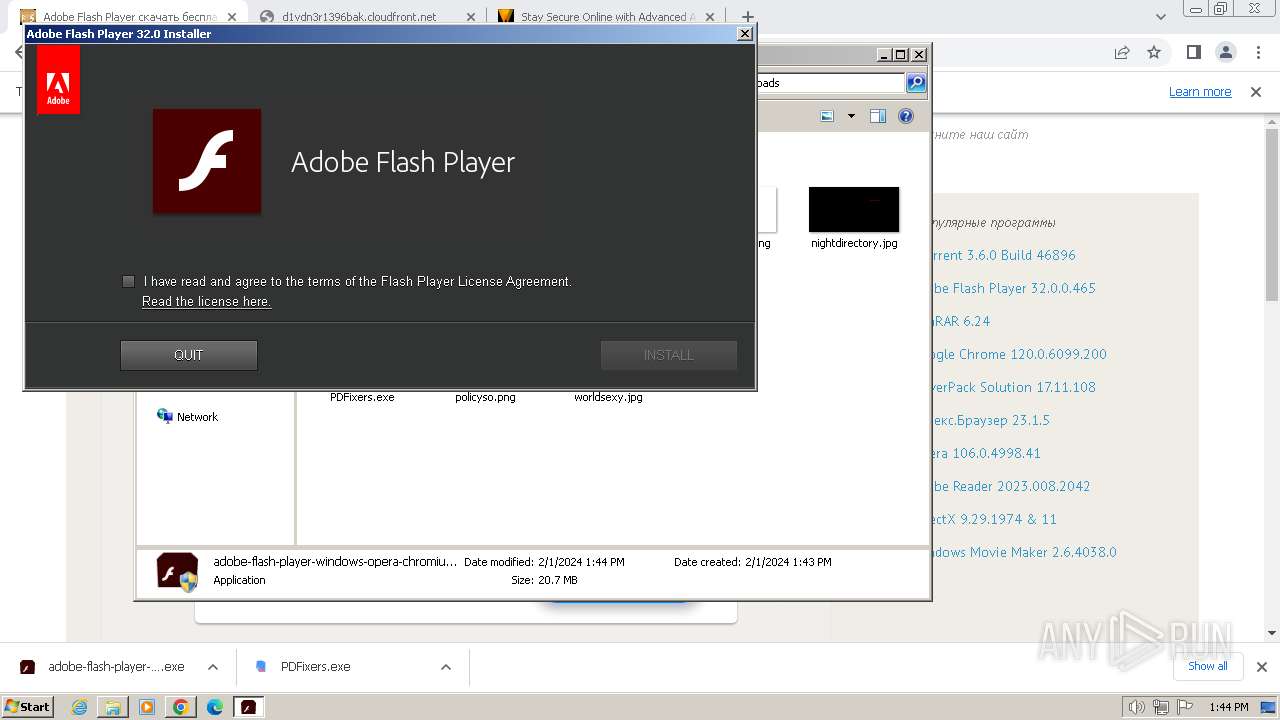Open PDFixers.exe download item in shelf
Screen dimensions: 1280x720
[x=303, y=667]
